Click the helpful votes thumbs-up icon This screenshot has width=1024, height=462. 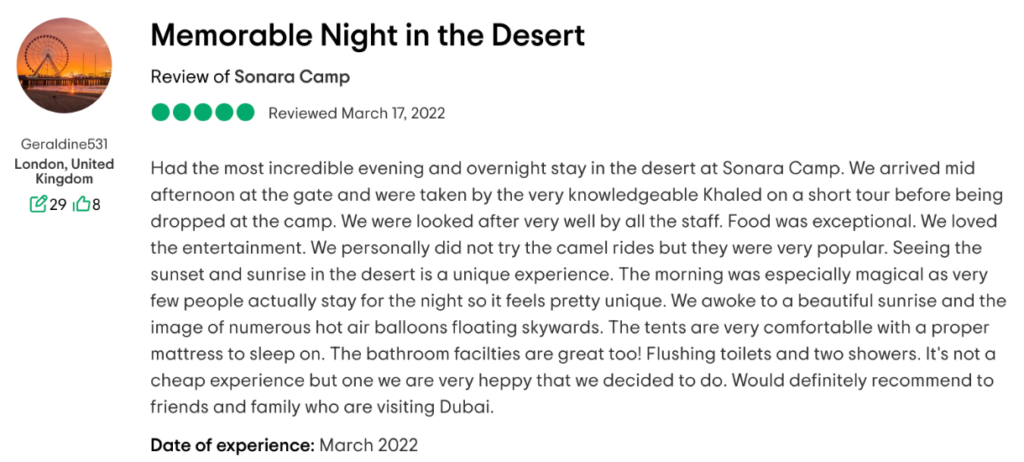[81, 205]
